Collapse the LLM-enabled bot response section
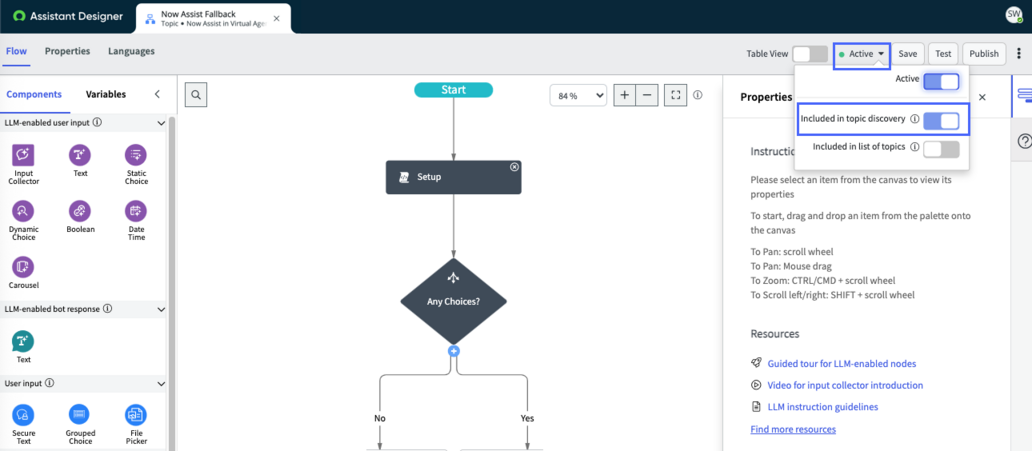Image resolution: width=1032 pixels, height=451 pixels. tap(161, 308)
